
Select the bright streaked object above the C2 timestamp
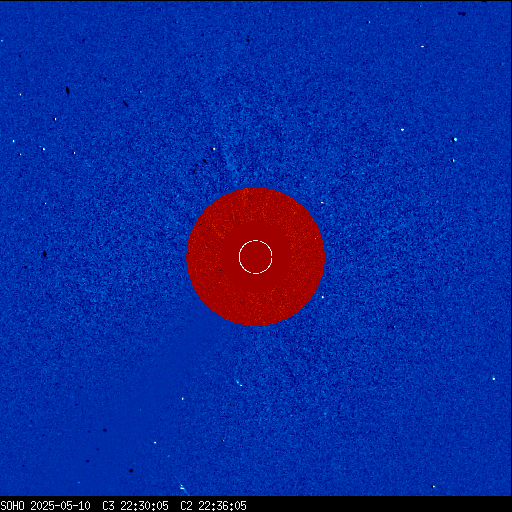183,488
